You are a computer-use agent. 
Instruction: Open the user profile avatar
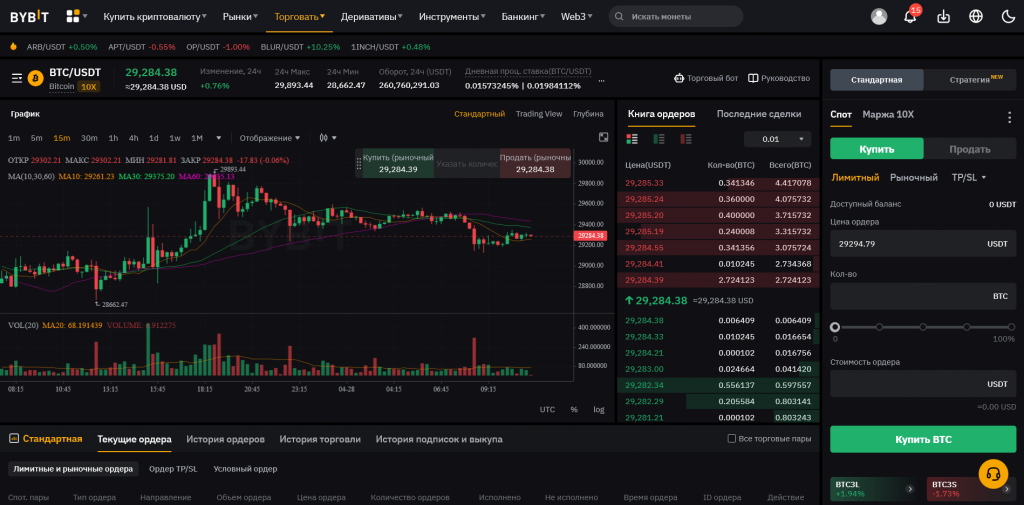[879, 17]
